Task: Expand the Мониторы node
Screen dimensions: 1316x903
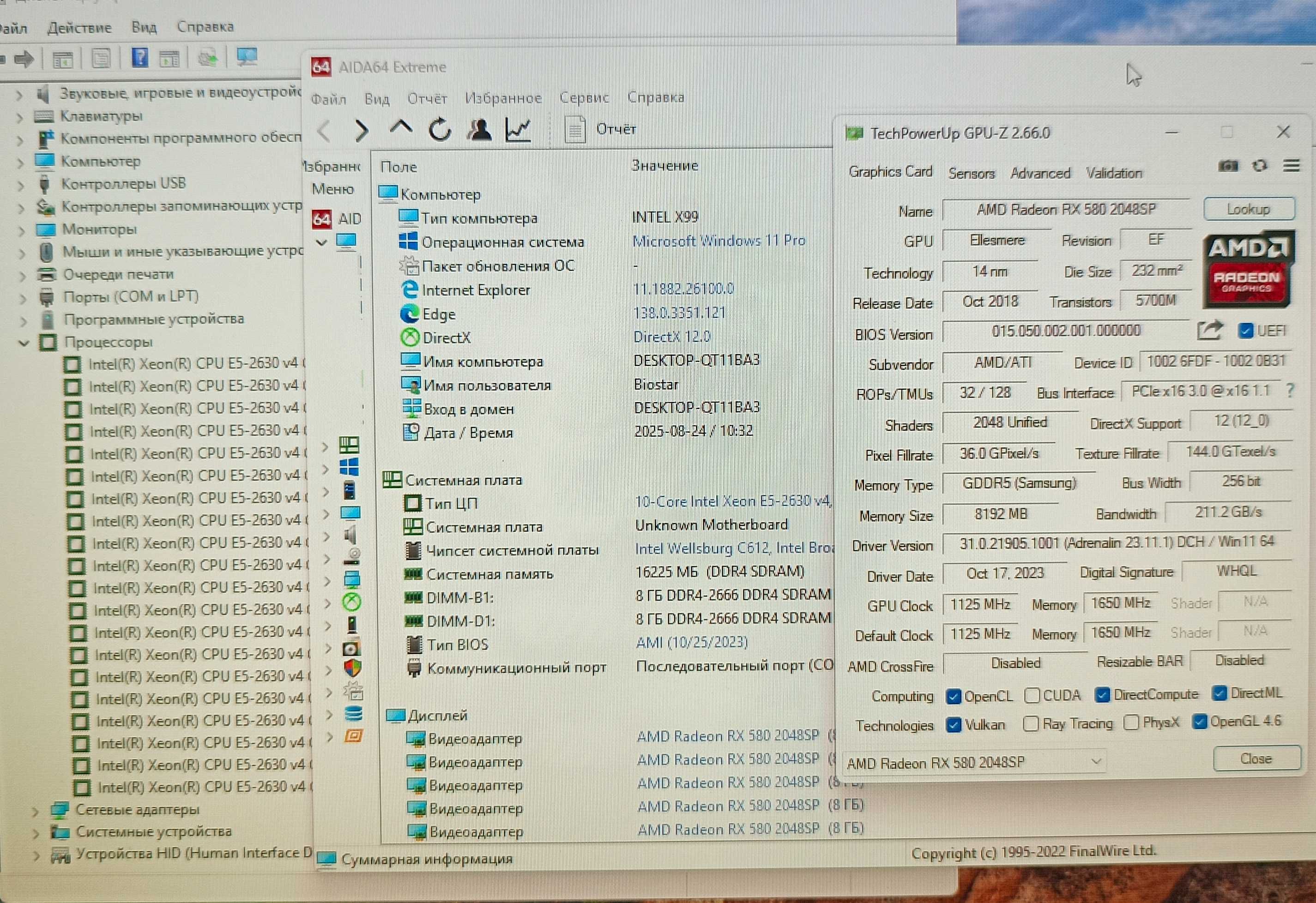Action: point(22,231)
